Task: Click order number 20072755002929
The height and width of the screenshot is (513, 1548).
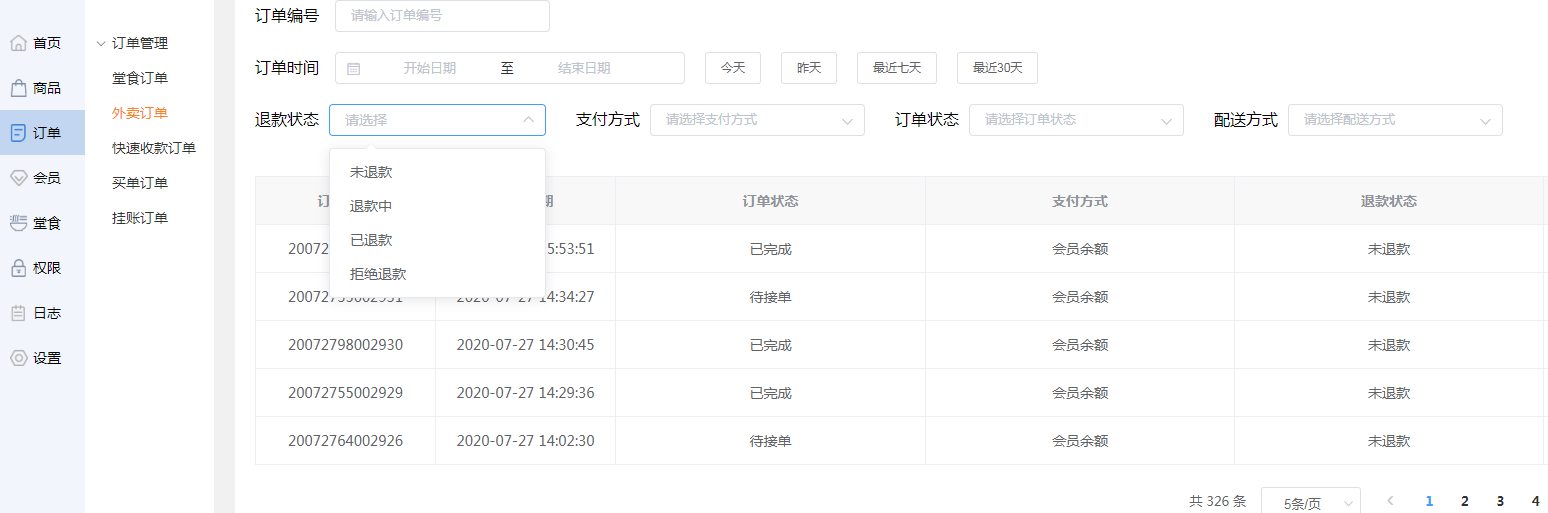Action: 345,393
